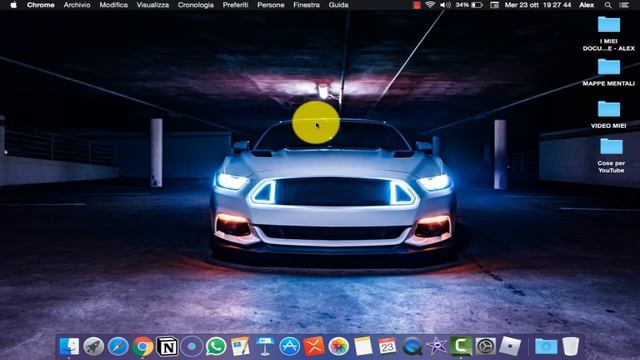
Task: Open the Finestra menu
Action: pos(307,5)
